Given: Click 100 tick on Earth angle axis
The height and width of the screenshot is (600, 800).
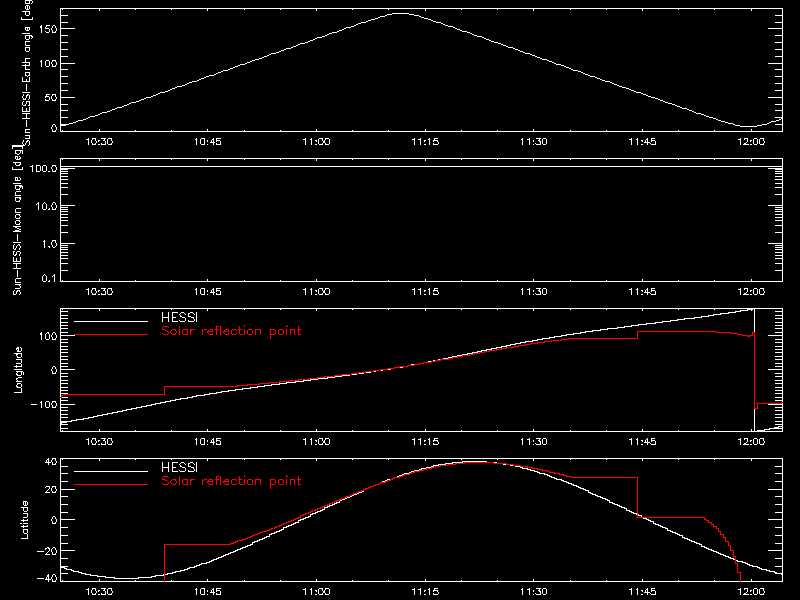Looking at the screenshot, I should (48, 63).
